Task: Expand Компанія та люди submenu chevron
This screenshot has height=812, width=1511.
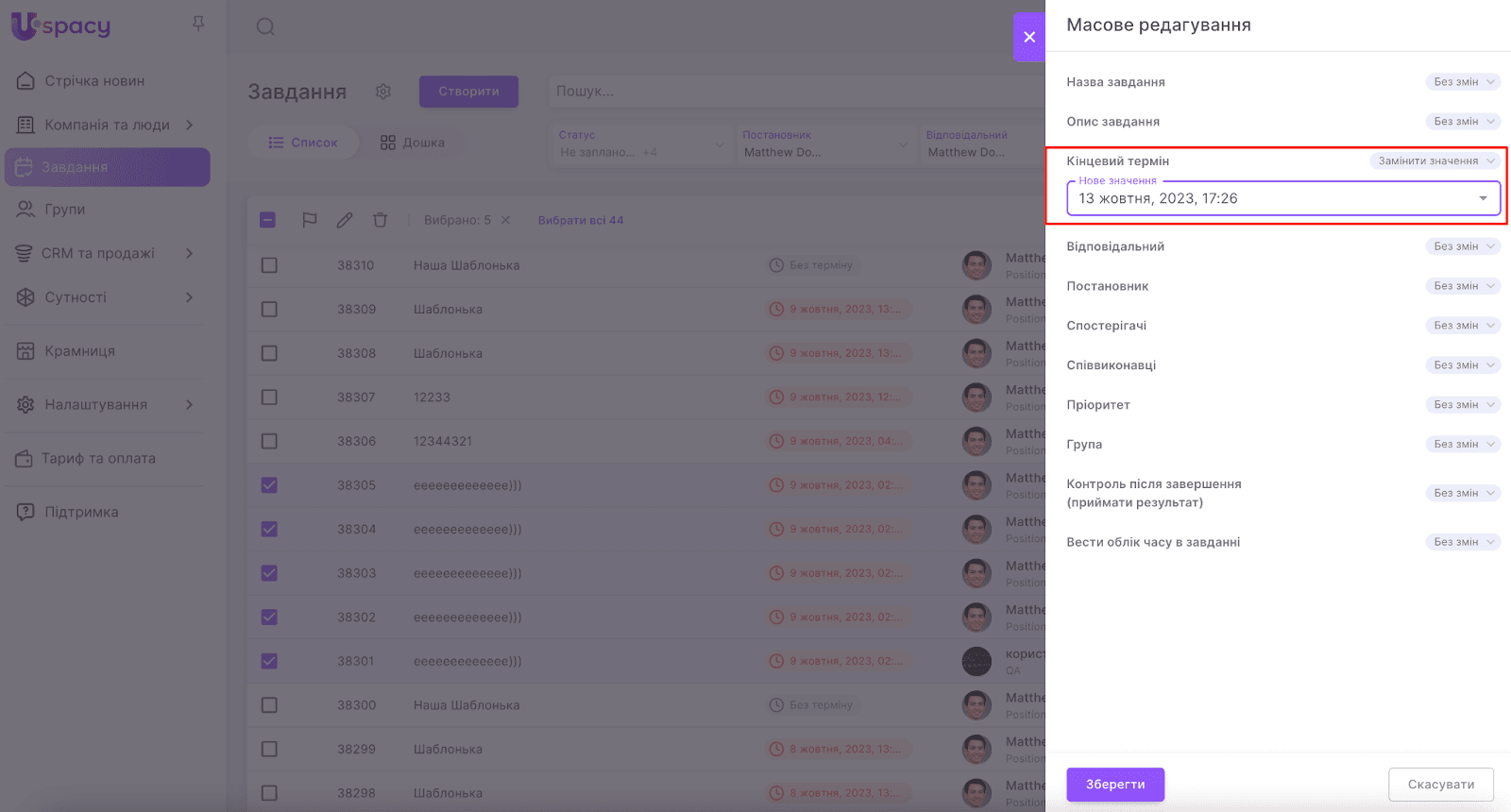Action: (x=189, y=125)
